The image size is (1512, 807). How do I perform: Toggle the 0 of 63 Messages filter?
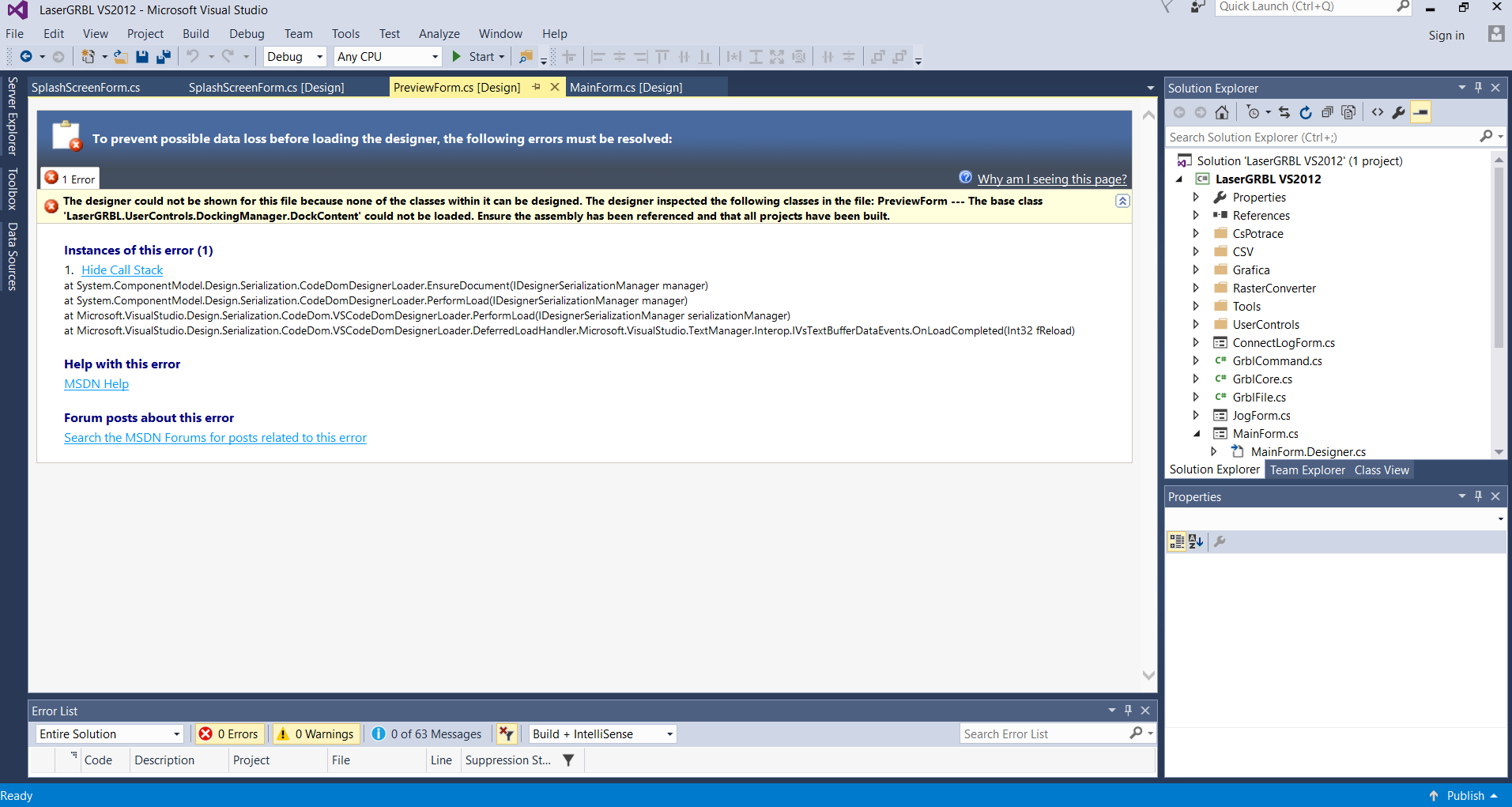[x=427, y=734]
